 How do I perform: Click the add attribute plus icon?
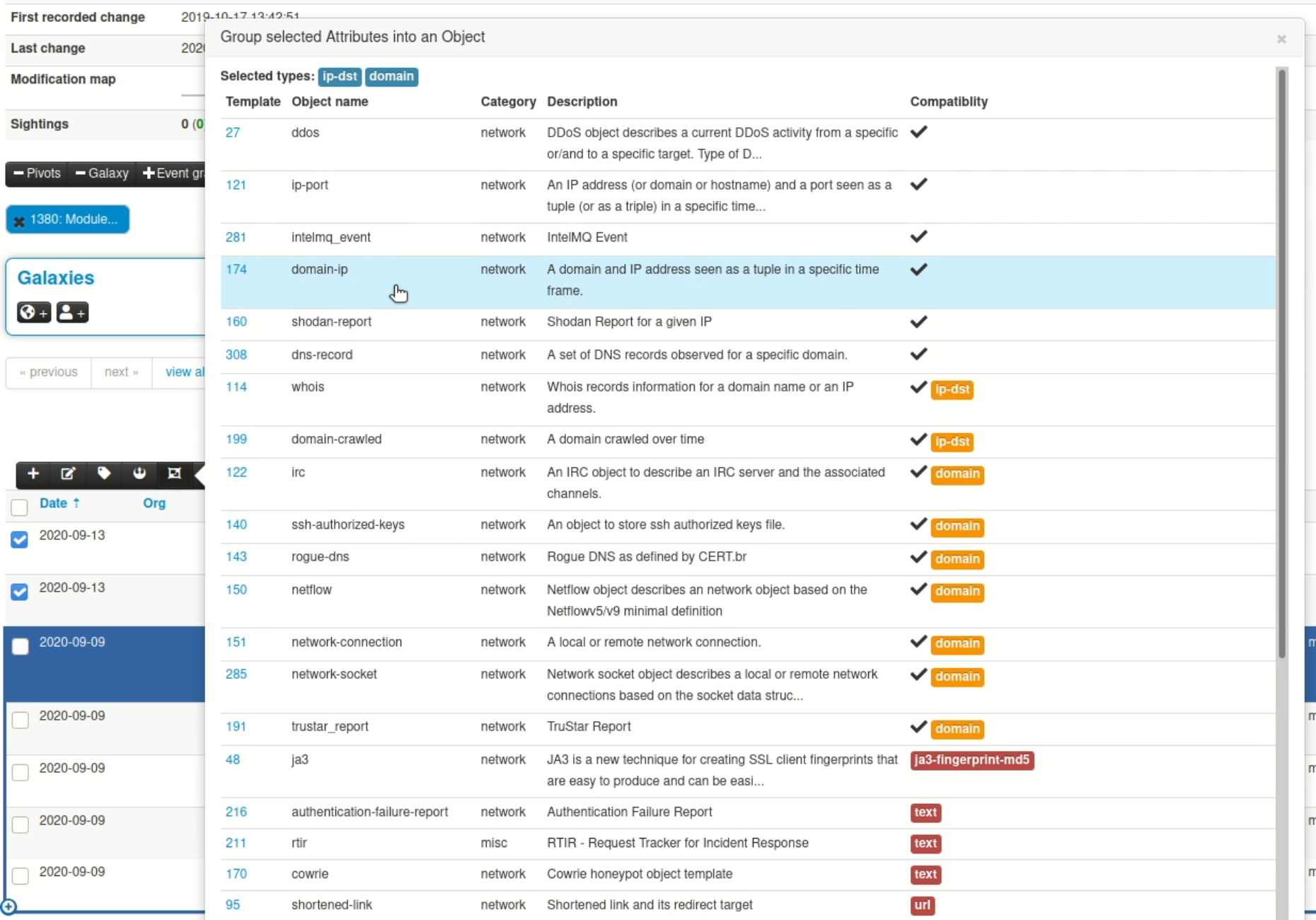pyautogui.click(x=33, y=473)
